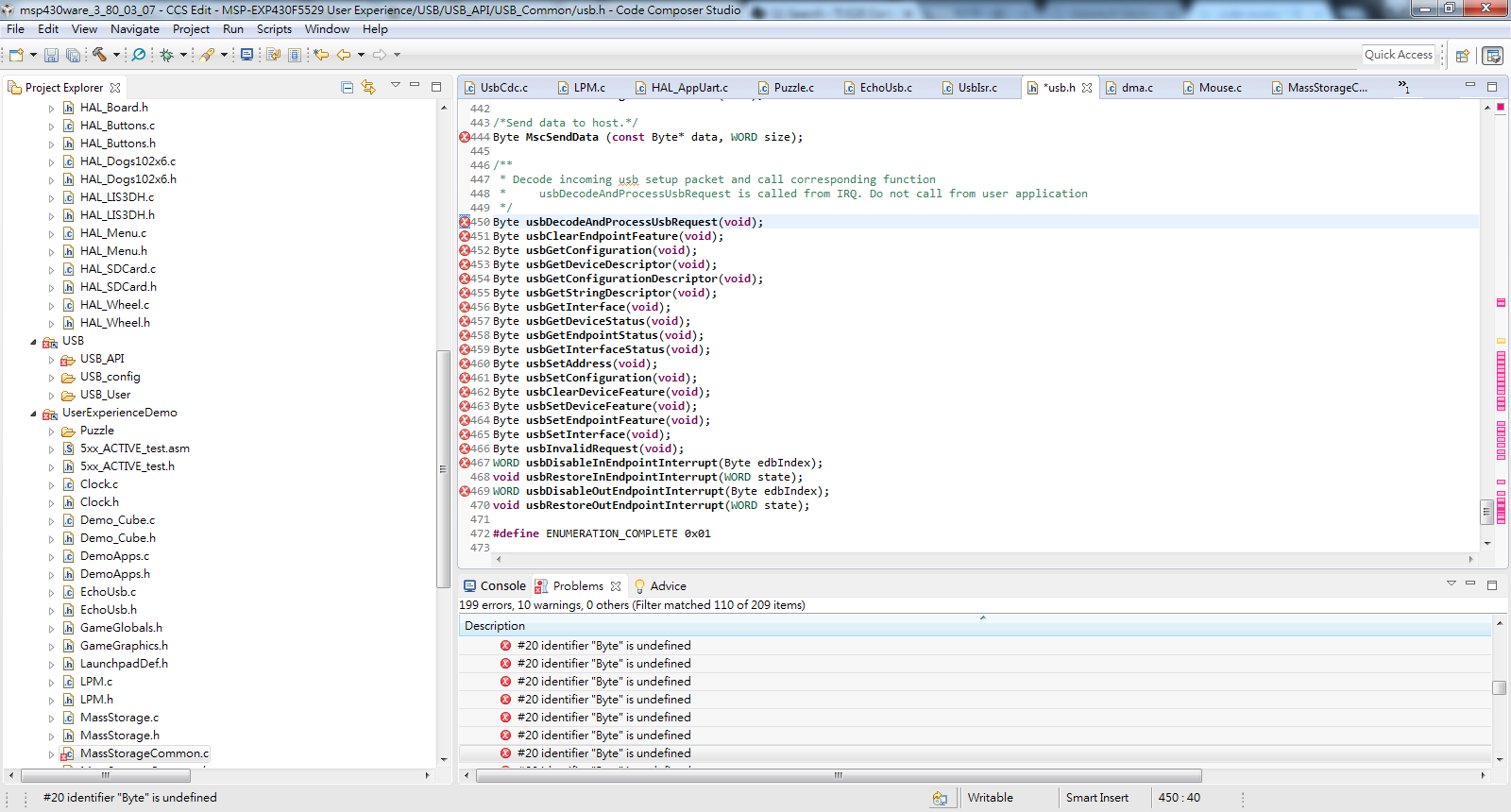
Task: Click the Quick Access search field
Action: coord(1398,55)
